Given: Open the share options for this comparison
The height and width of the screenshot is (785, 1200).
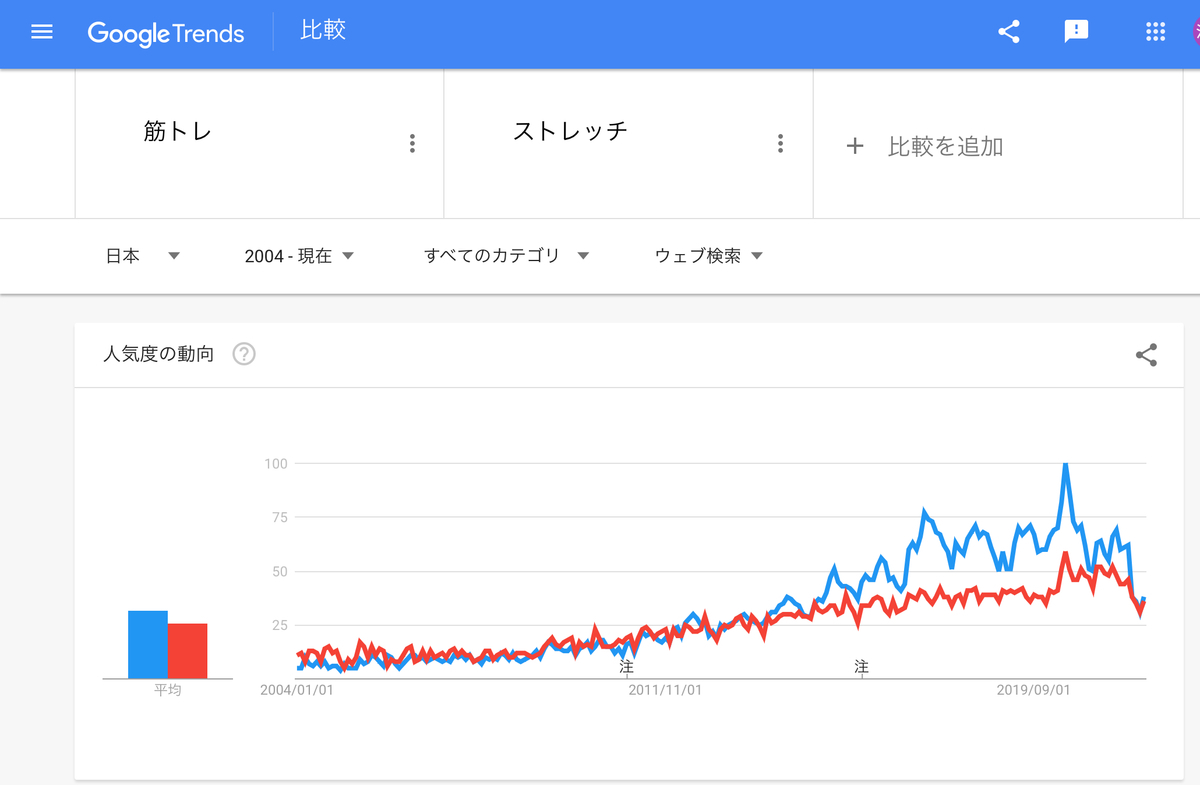Looking at the screenshot, I should tap(1008, 31).
